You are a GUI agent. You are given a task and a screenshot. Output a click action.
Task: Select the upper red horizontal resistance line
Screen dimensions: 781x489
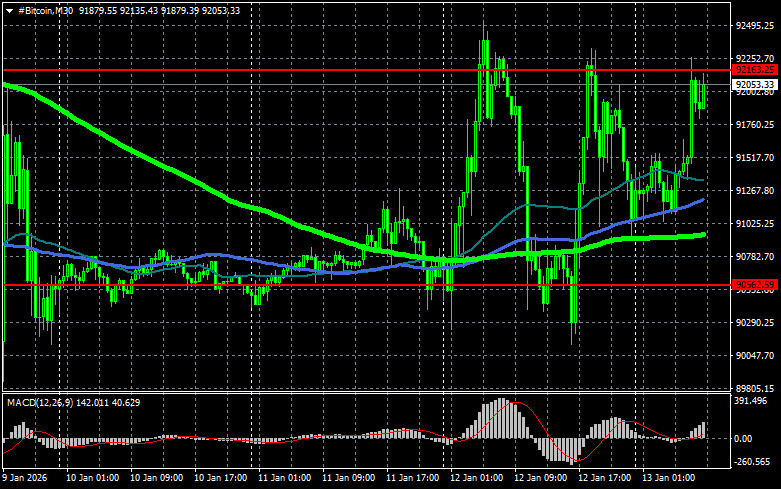click(366, 70)
